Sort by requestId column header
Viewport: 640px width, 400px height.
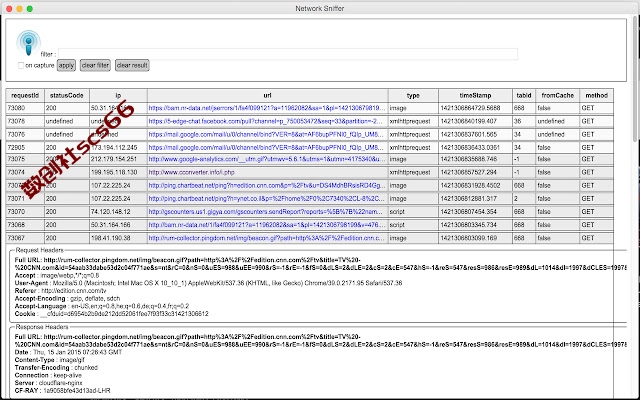pyautogui.click(x=25, y=96)
